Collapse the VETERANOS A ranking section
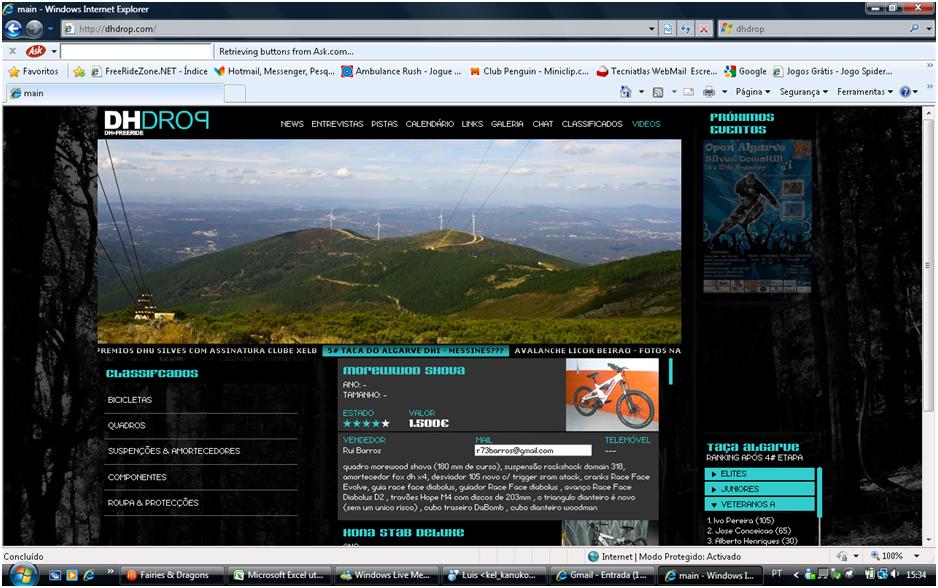The height and width of the screenshot is (588, 938). [760, 504]
